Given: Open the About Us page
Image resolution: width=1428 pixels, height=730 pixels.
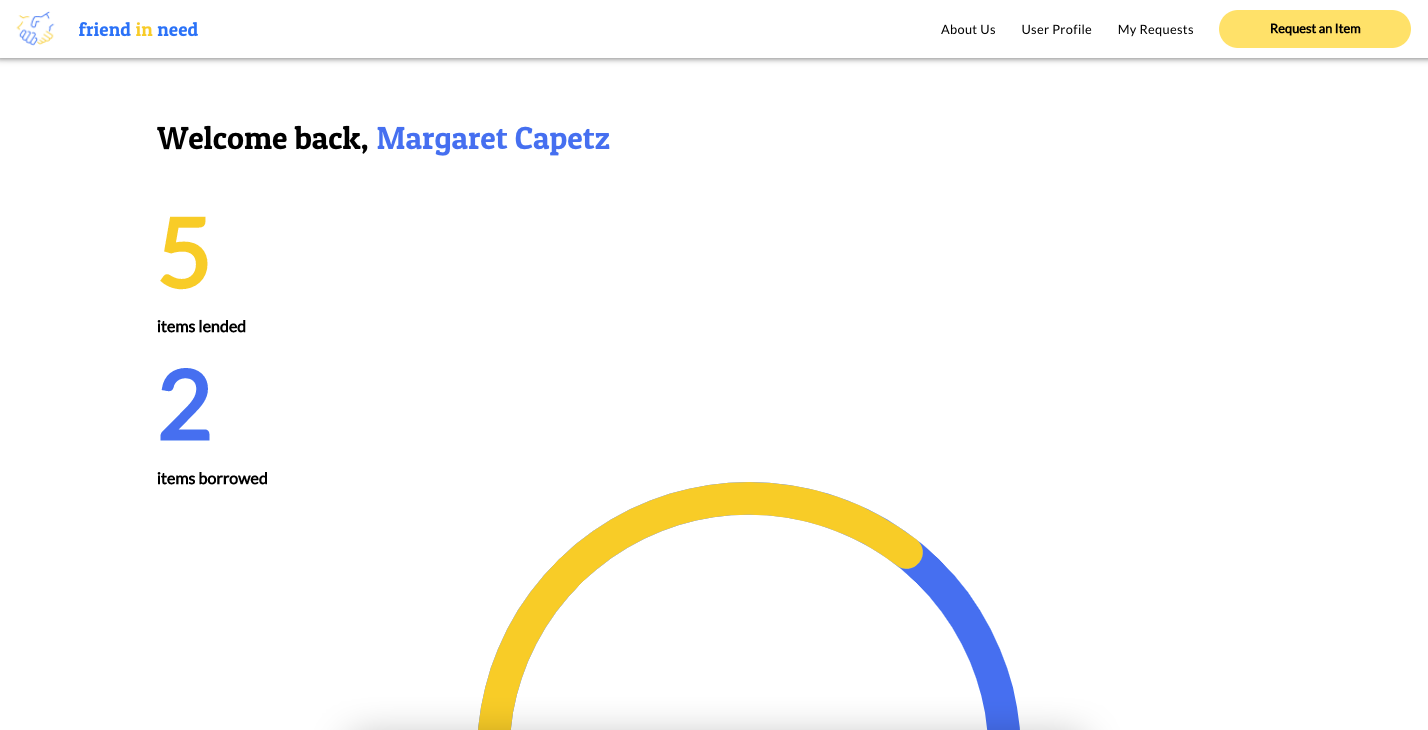Looking at the screenshot, I should click(x=968, y=29).
